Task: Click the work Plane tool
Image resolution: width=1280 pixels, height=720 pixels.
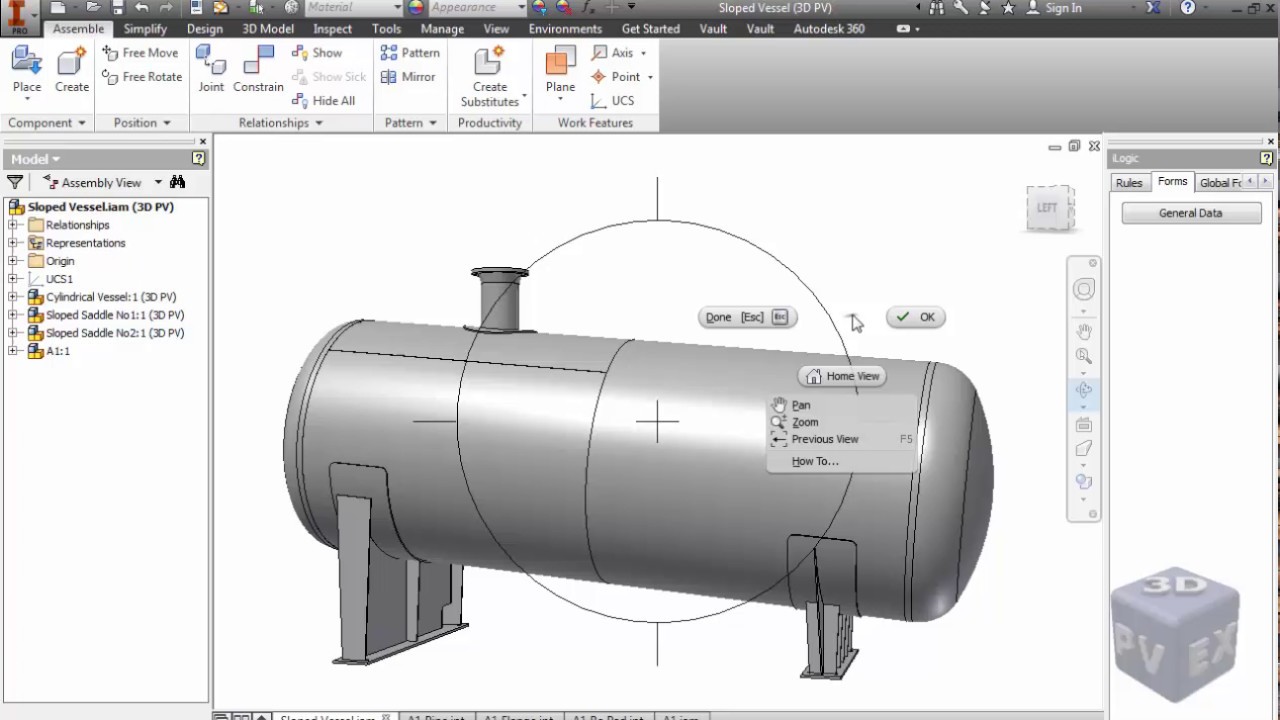Action: pos(560,62)
